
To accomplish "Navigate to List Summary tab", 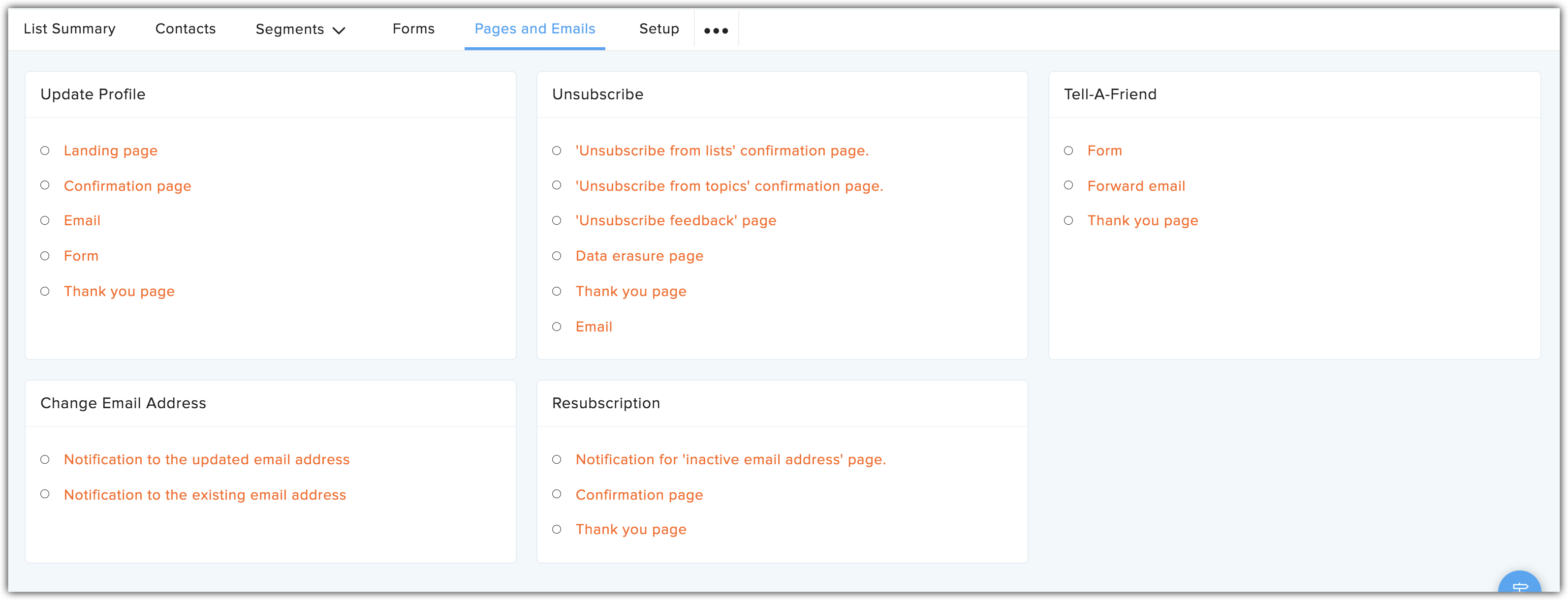I will coord(68,29).
